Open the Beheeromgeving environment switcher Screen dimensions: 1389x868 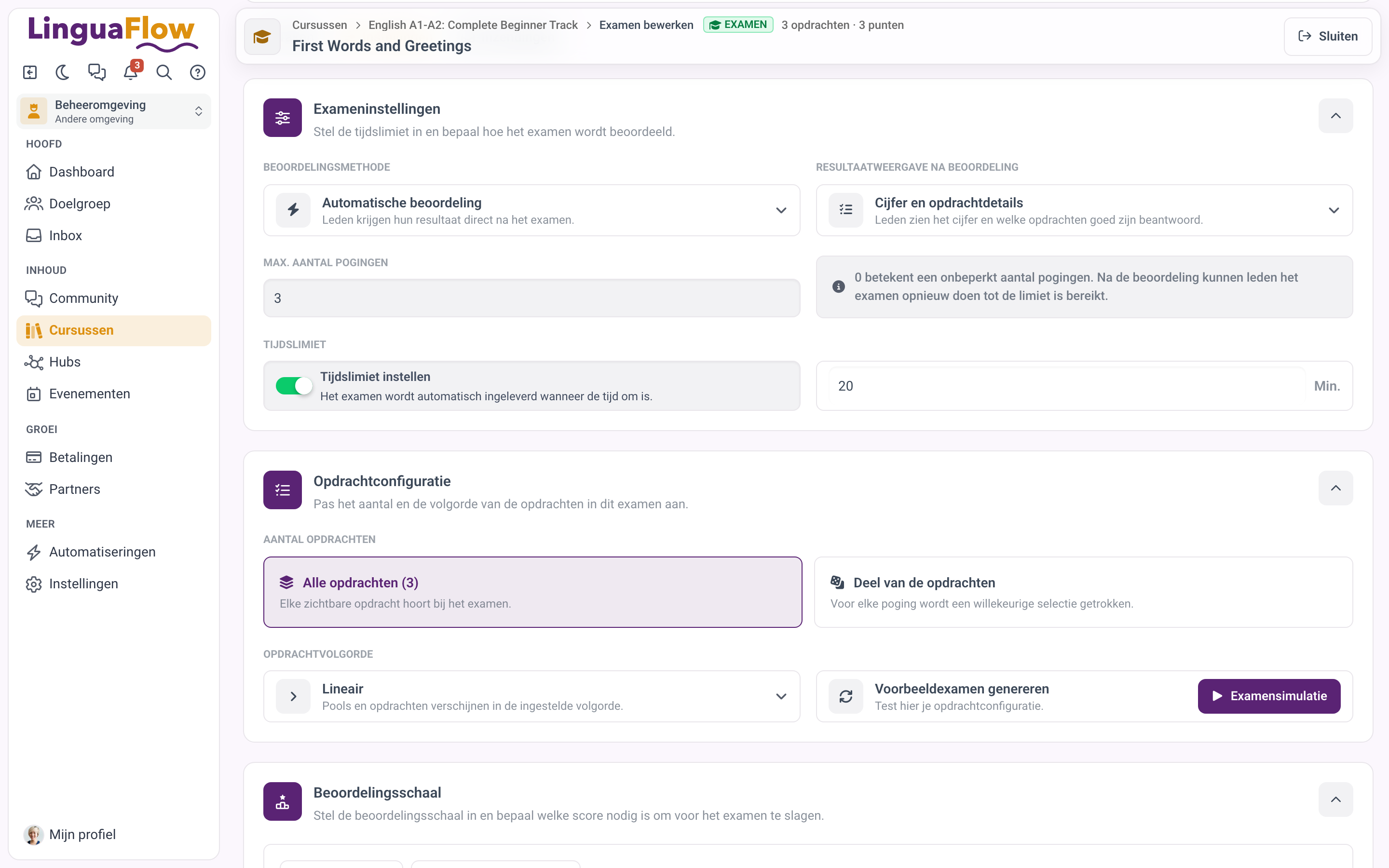coord(114,111)
